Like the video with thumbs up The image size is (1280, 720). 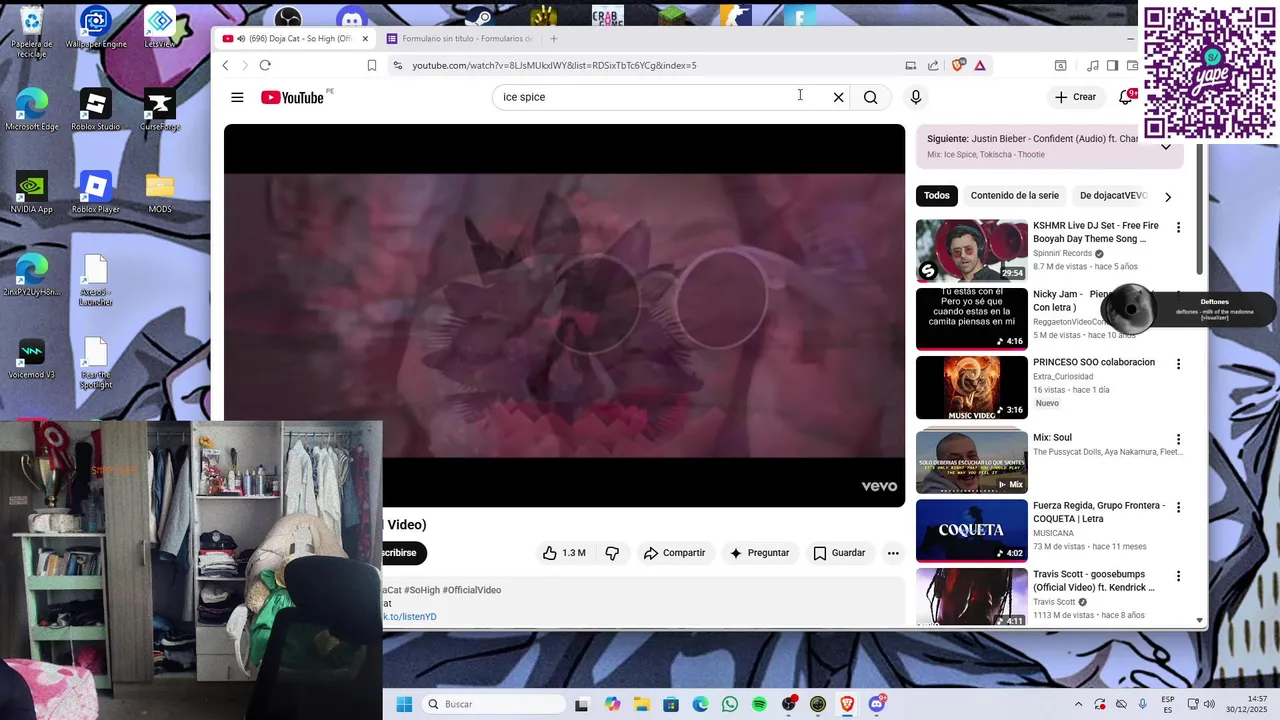coord(564,553)
